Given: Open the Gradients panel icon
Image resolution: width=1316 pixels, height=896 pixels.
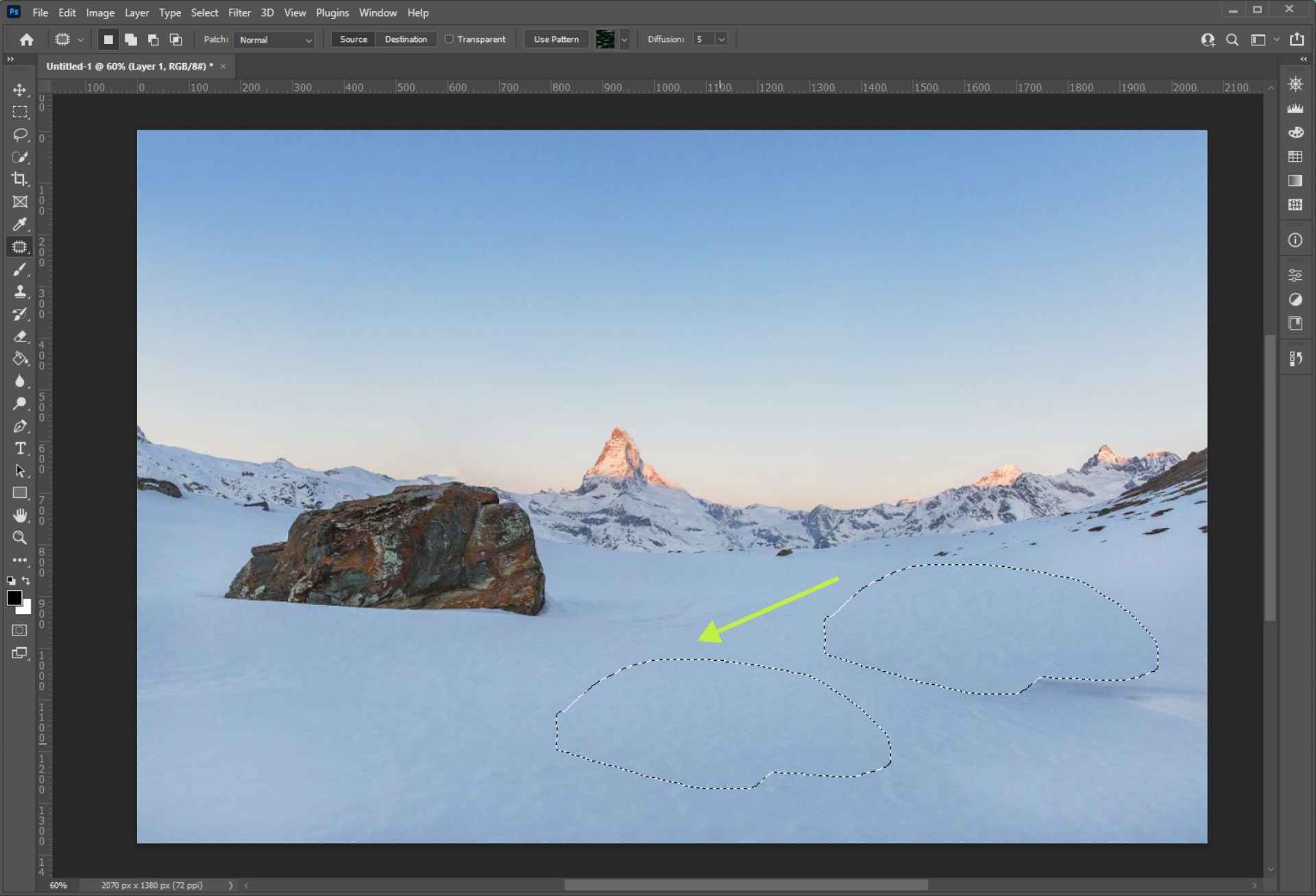Looking at the screenshot, I should click(1295, 180).
